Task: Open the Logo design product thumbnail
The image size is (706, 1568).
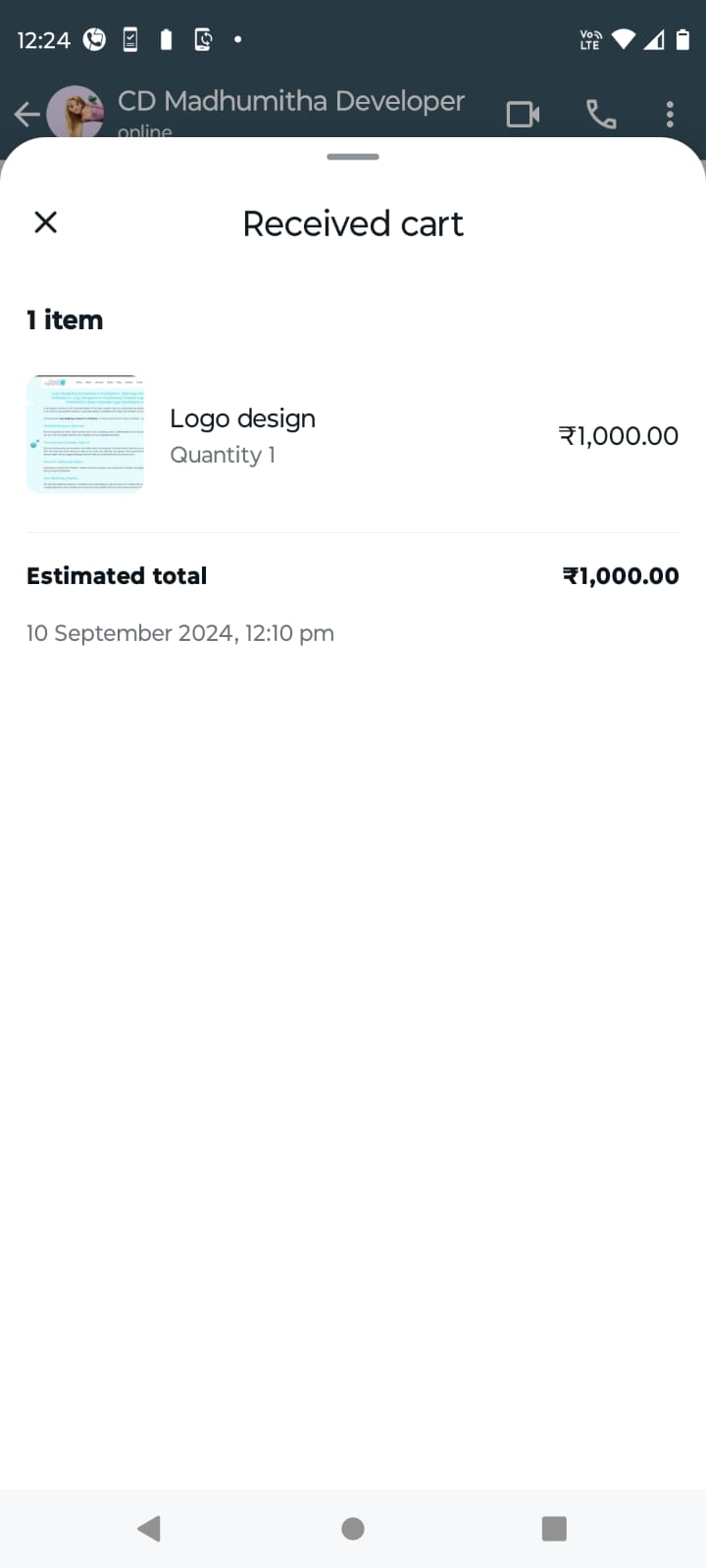Action: pos(85,434)
